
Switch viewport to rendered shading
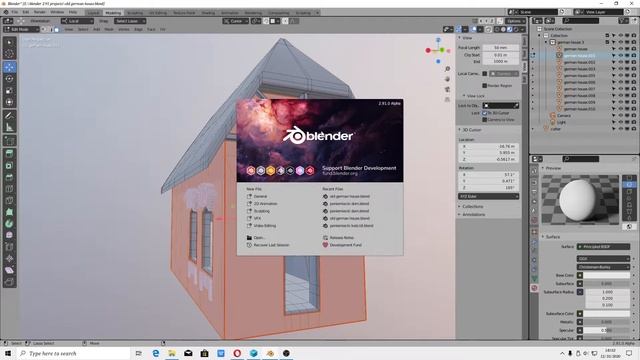pyautogui.click(x=516, y=29)
